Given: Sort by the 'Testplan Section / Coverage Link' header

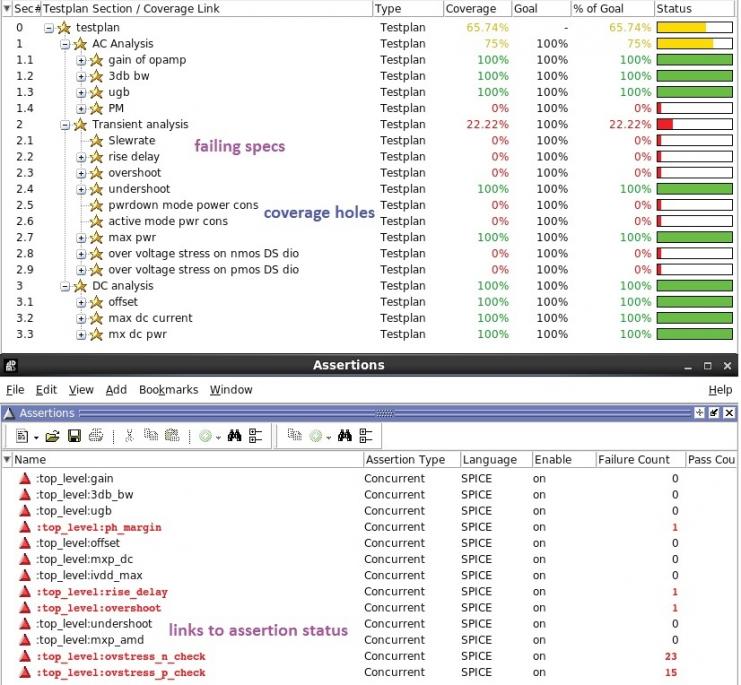Looking at the screenshot, I should pos(207,9).
